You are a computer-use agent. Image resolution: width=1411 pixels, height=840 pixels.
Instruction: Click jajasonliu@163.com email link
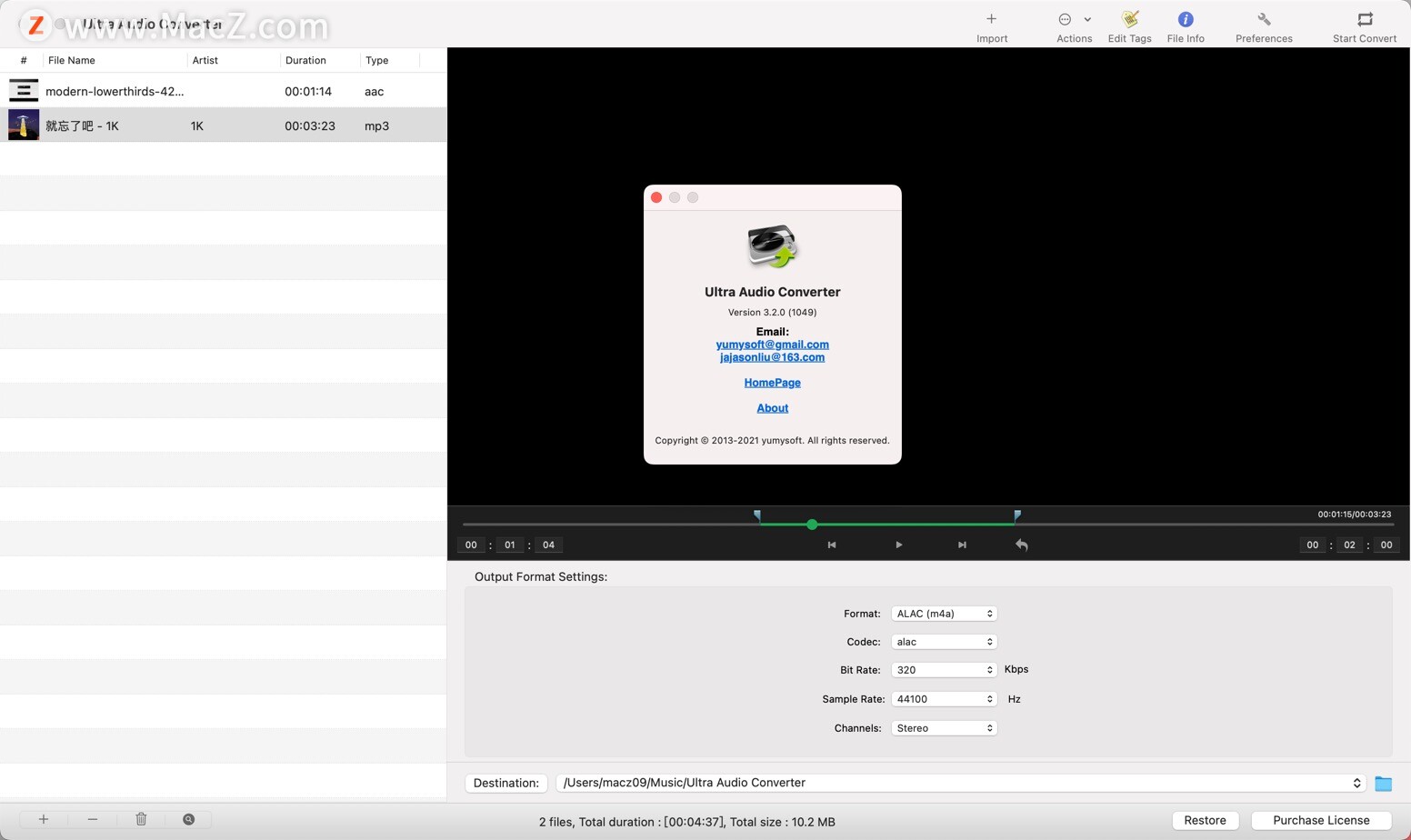[x=772, y=357]
